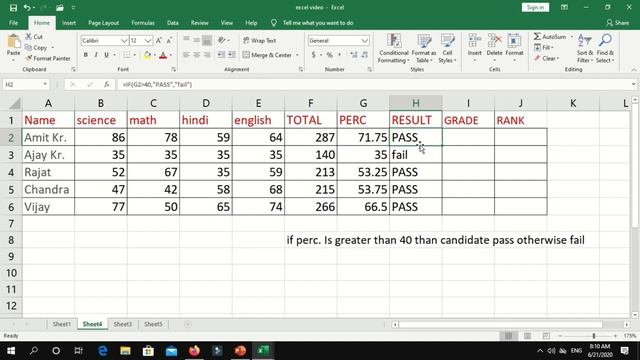Increase font size with larger A icon
The width and height of the screenshot is (640, 360).
159,40
